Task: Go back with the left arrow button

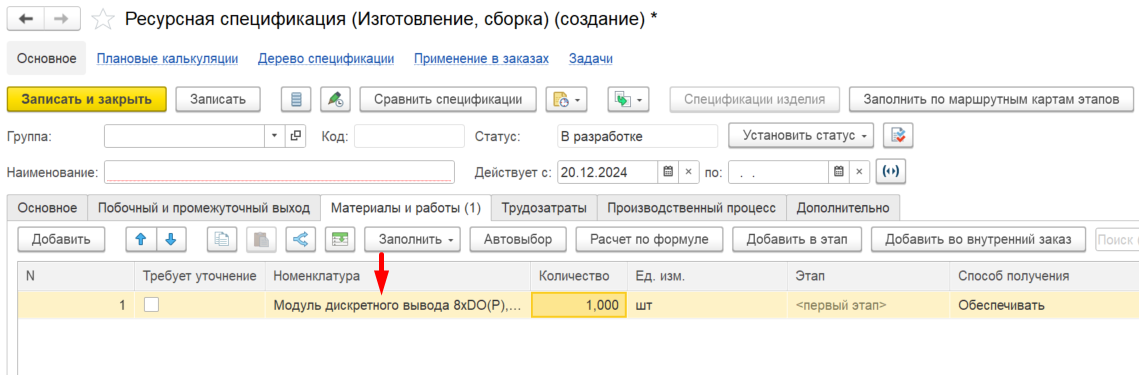Action: [26, 19]
